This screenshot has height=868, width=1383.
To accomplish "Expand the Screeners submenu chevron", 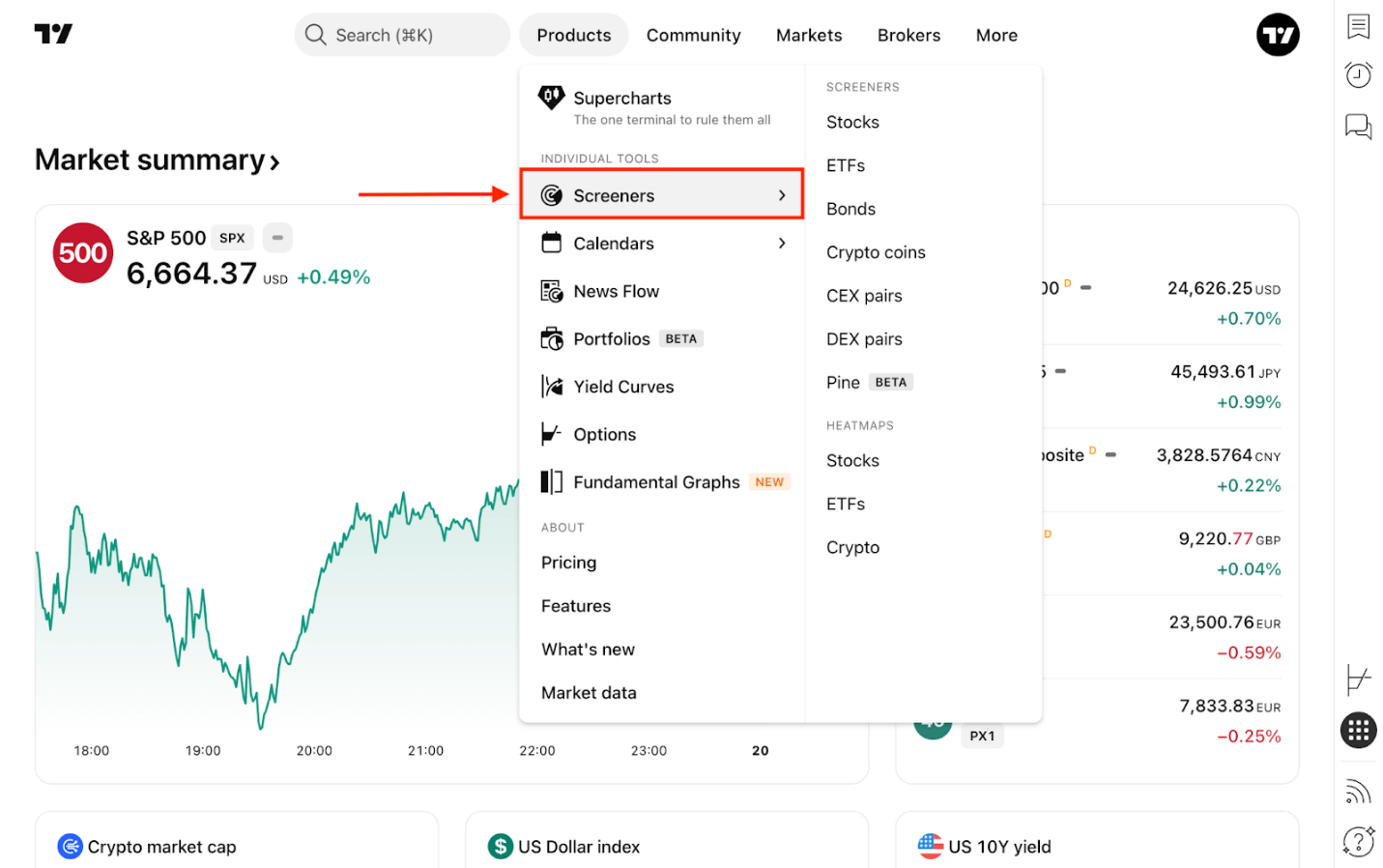I will coord(782,195).
